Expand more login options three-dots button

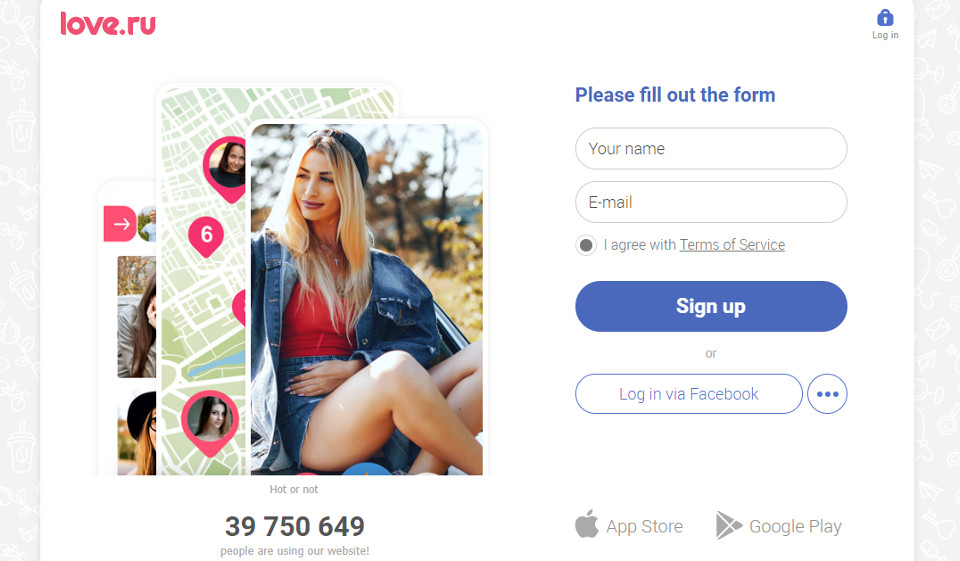[827, 394]
